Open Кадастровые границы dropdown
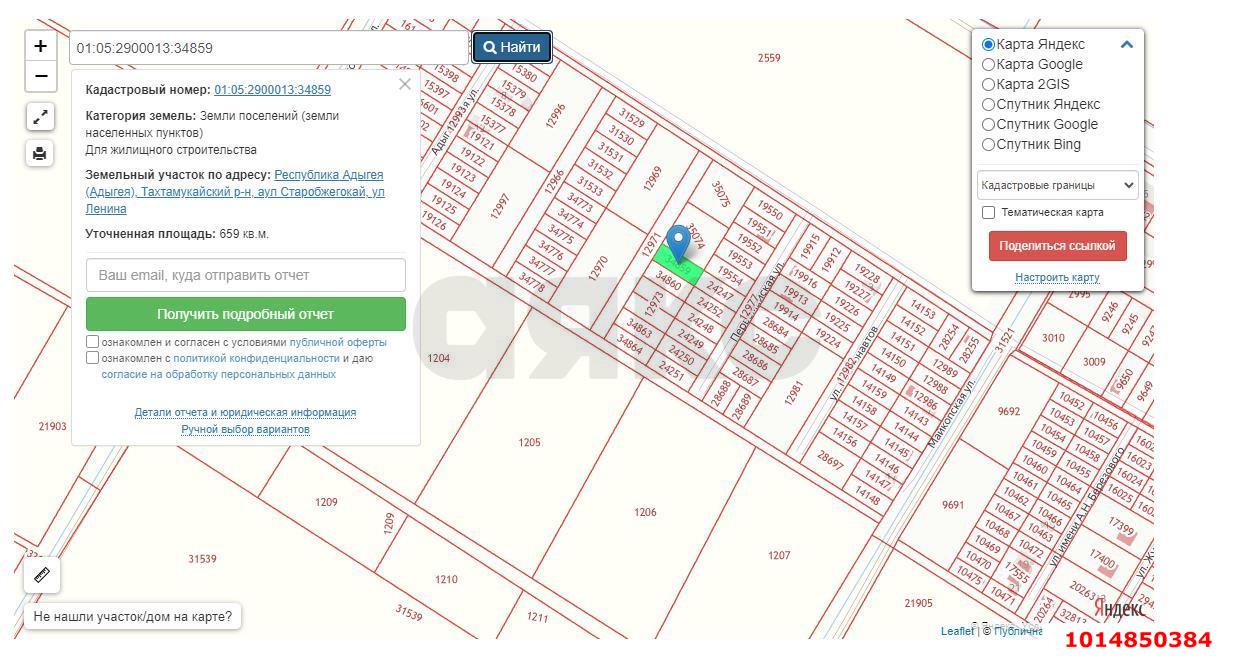Image resolution: width=1234 pixels, height=657 pixels. [x=1057, y=185]
